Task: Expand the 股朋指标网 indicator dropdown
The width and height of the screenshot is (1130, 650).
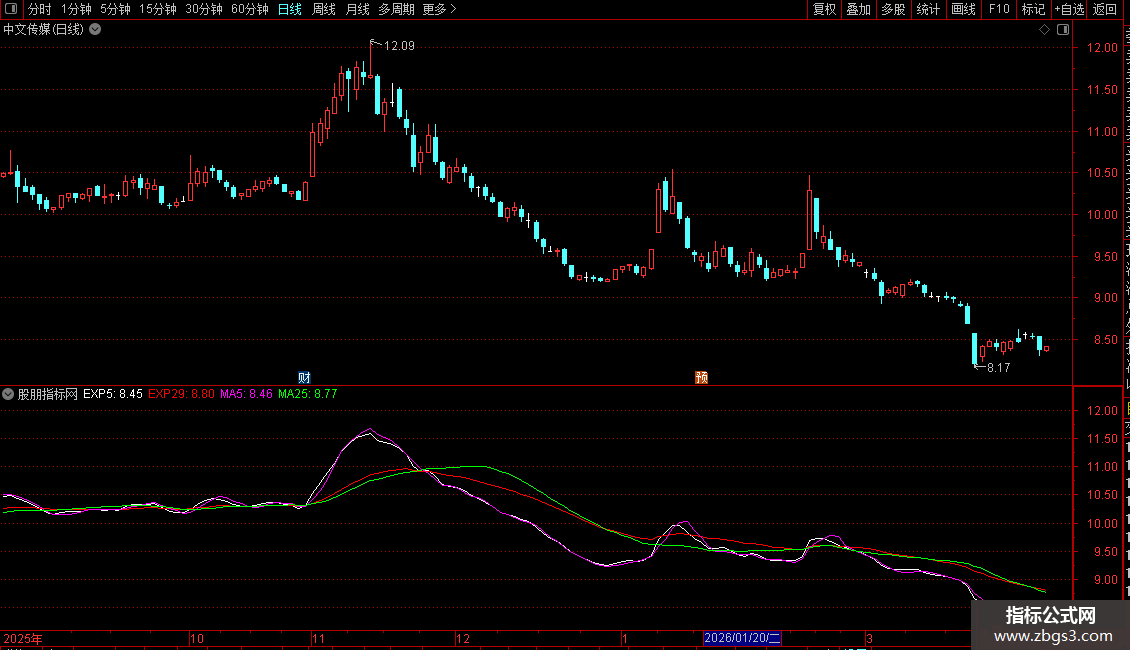Action: [x=9, y=394]
